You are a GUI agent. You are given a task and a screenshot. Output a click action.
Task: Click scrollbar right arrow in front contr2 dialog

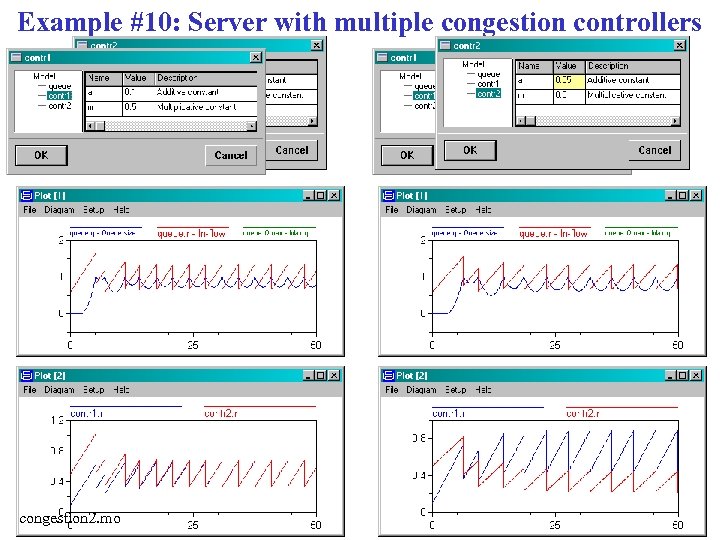(x=675, y=121)
